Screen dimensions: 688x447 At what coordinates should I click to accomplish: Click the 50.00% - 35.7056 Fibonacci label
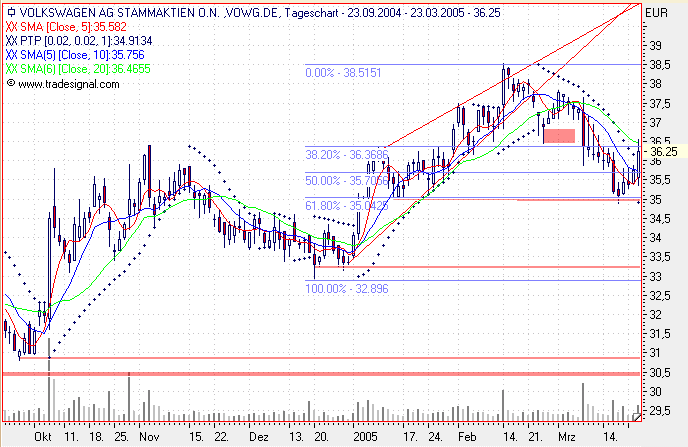tap(347, 180)
